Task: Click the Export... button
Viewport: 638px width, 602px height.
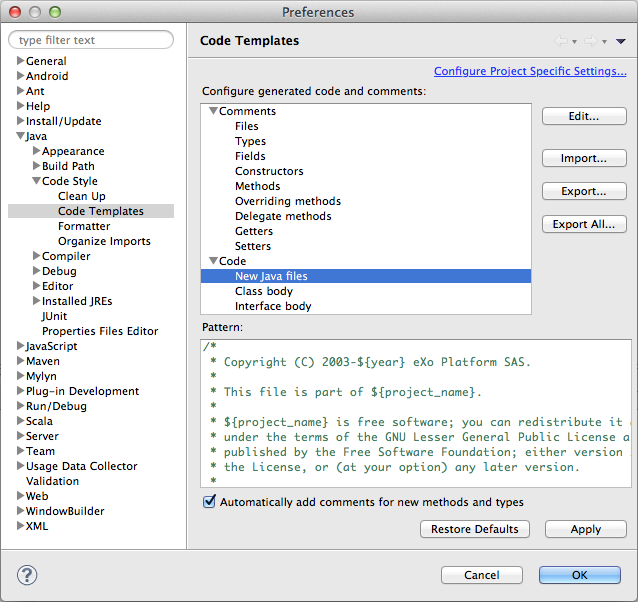Action: point(584,191)
